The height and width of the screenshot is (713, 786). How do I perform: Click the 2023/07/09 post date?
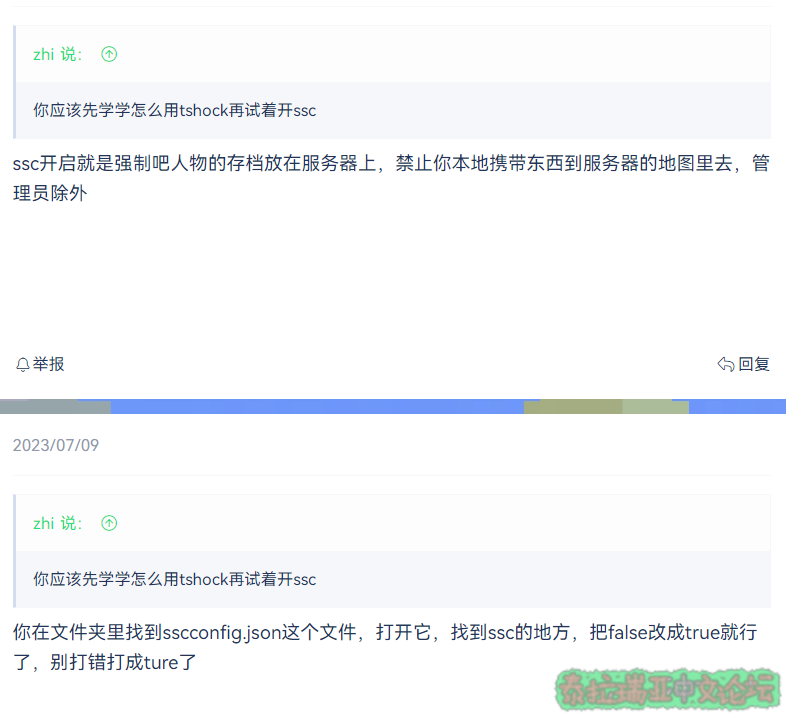coord(56,445)
